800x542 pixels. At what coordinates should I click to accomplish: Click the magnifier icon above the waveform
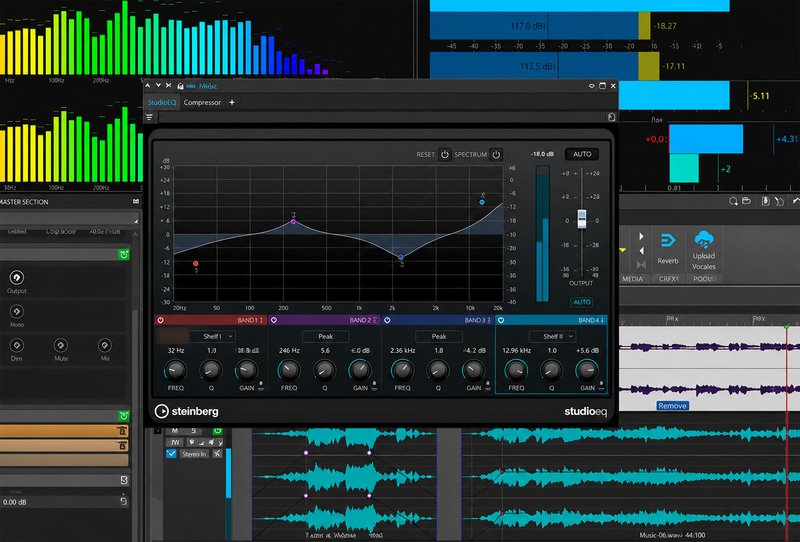733,201
